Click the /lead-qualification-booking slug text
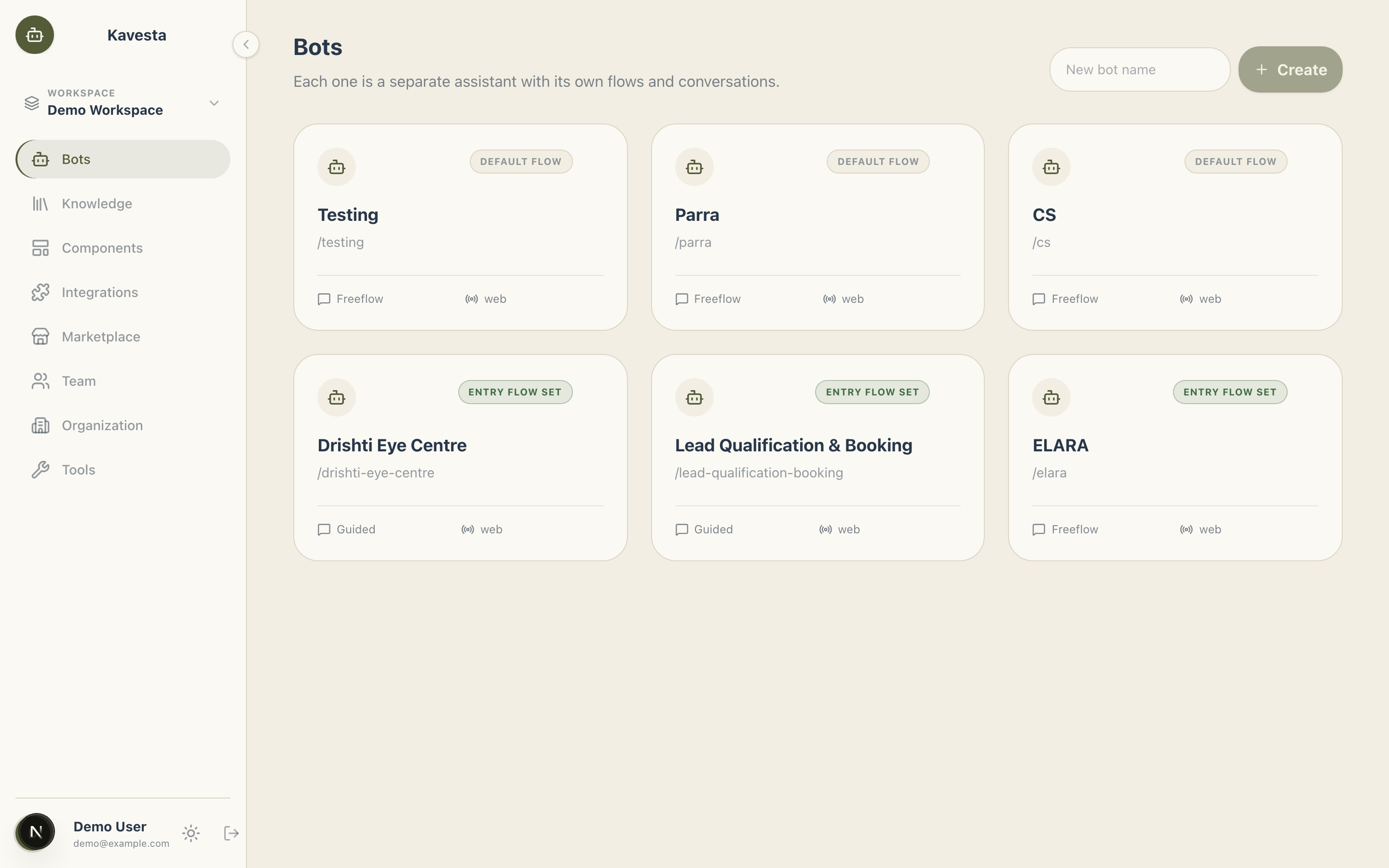 click(x=759, y=473)
